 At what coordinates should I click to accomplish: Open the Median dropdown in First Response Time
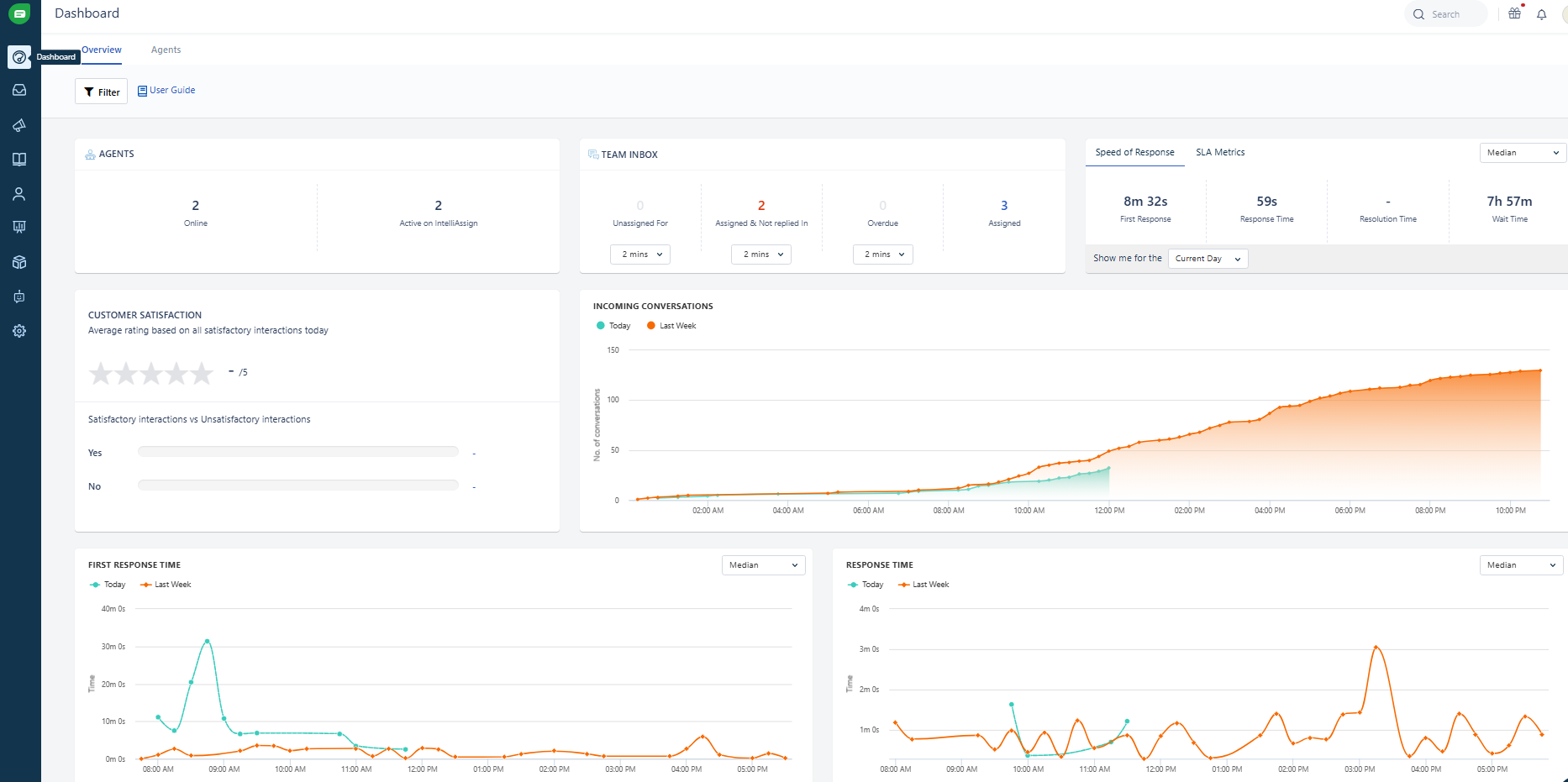[763, 565]
